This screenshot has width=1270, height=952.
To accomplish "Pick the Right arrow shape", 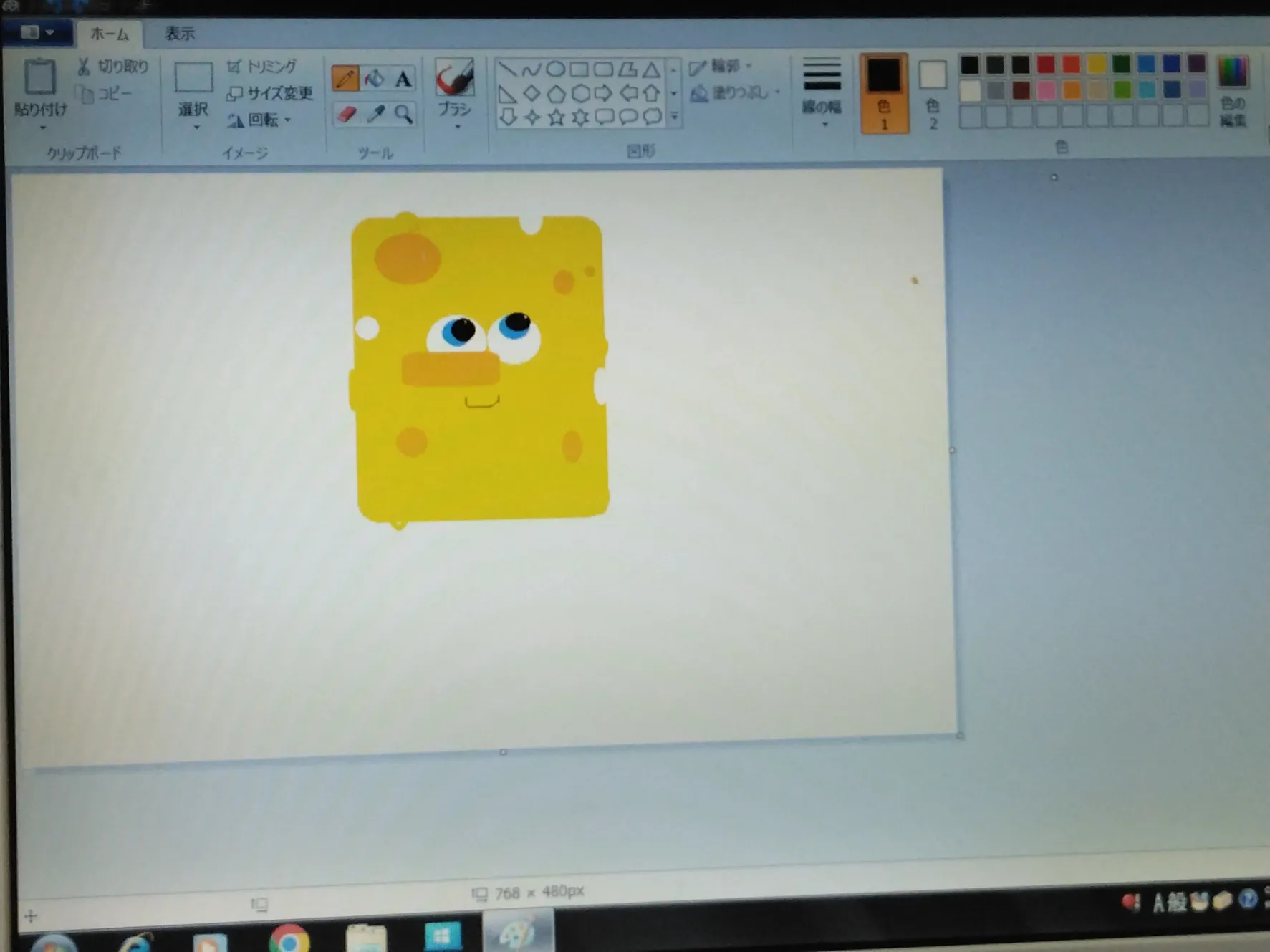I will (x=604, y=94).
